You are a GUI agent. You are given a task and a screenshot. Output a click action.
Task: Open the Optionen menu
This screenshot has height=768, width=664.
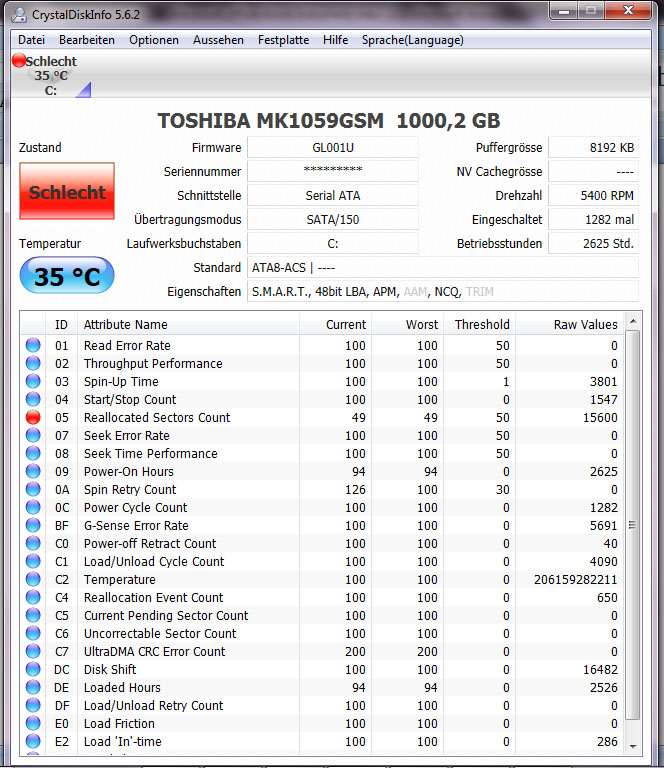pyautogui.click(x=154, y=40)
